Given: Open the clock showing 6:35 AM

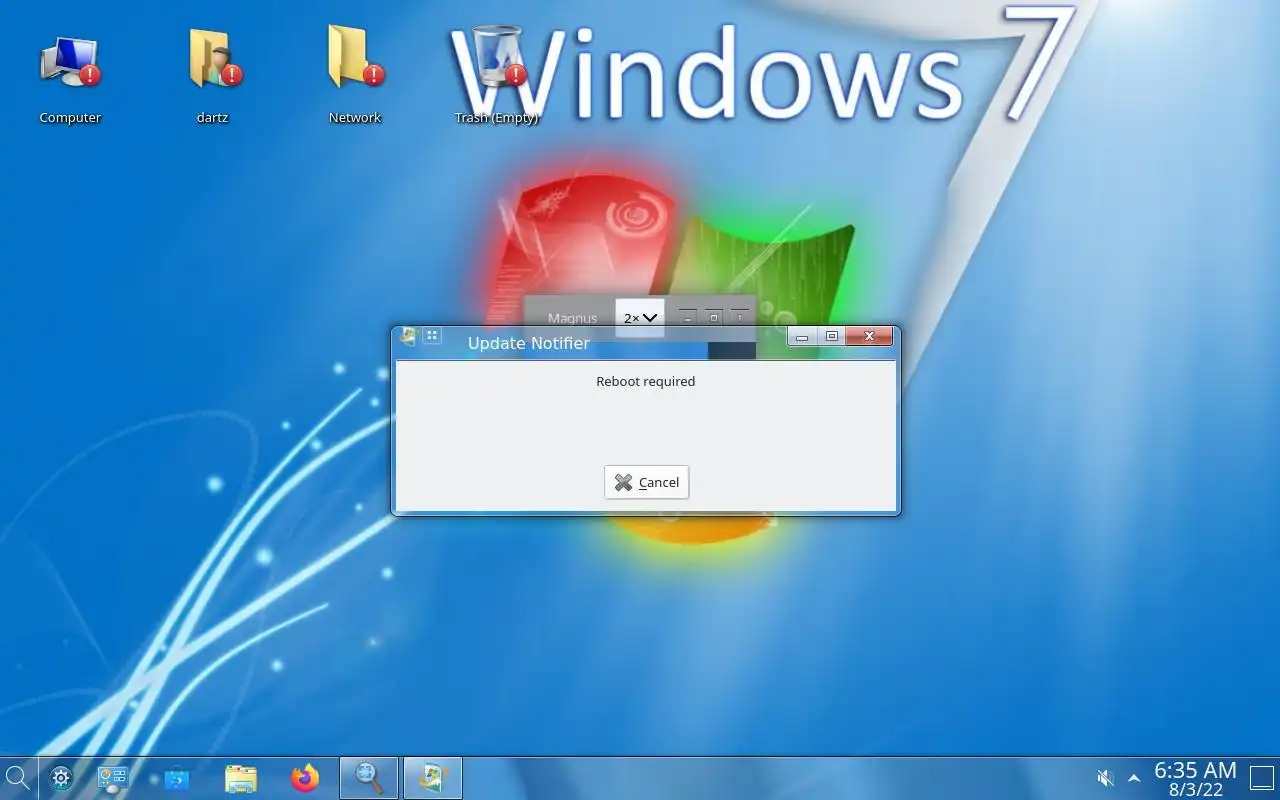Looking at the screenshot, I should [1195, 778].
